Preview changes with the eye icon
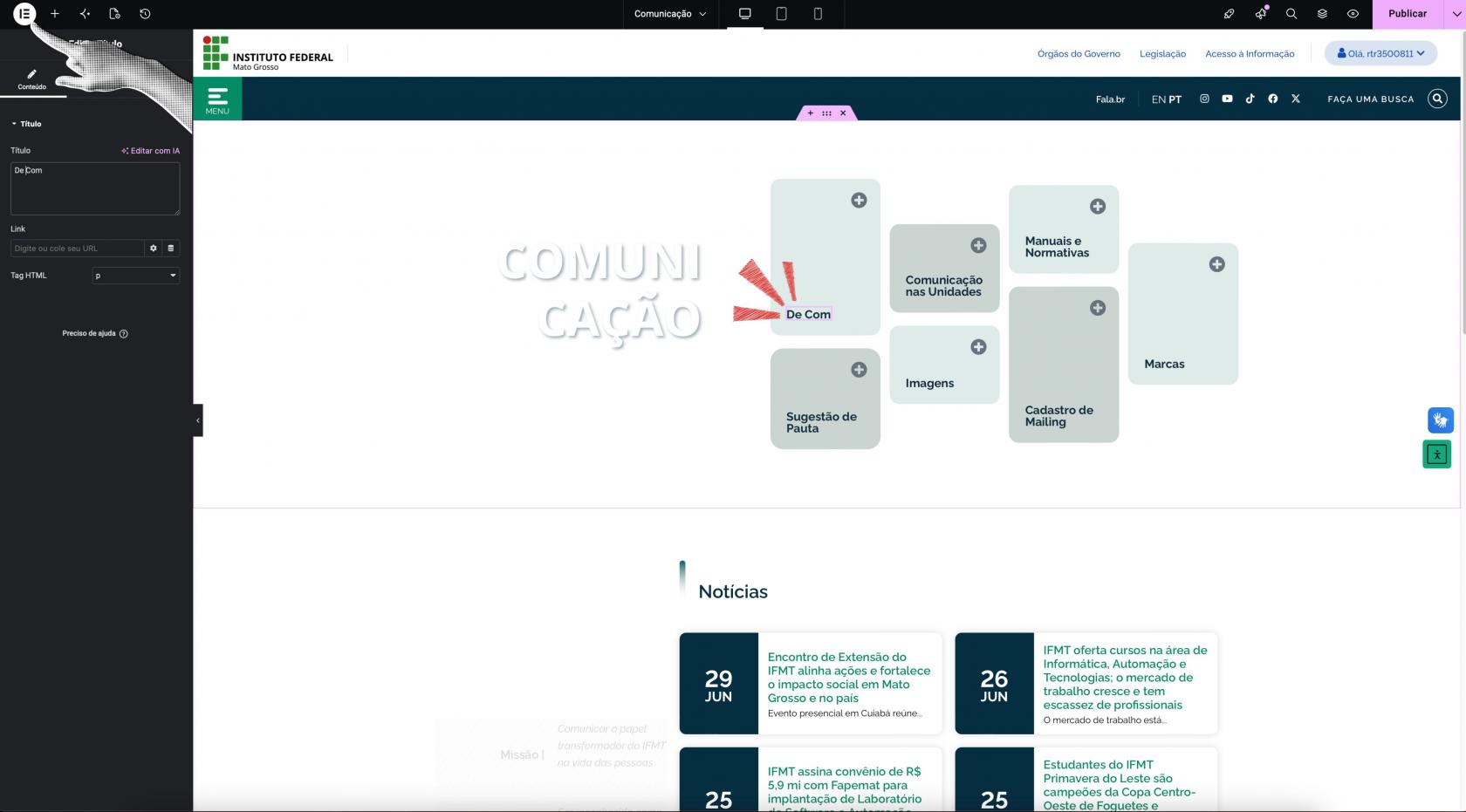The width and height of the screenshot is (1466, 812). [x=1353, y=14]
